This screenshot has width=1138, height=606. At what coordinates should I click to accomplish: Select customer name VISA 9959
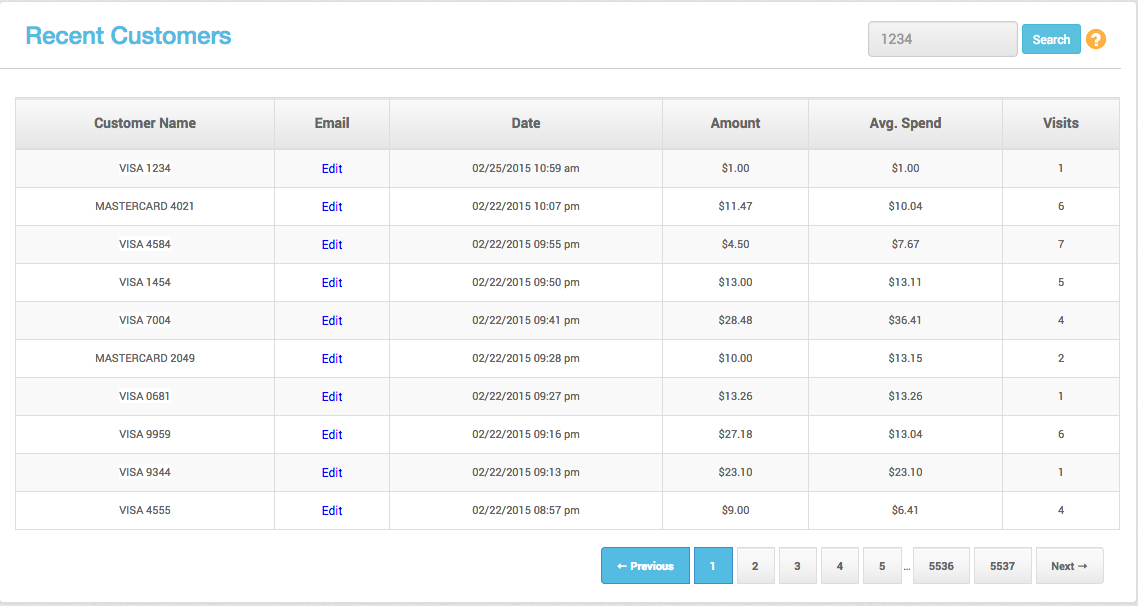145,434
